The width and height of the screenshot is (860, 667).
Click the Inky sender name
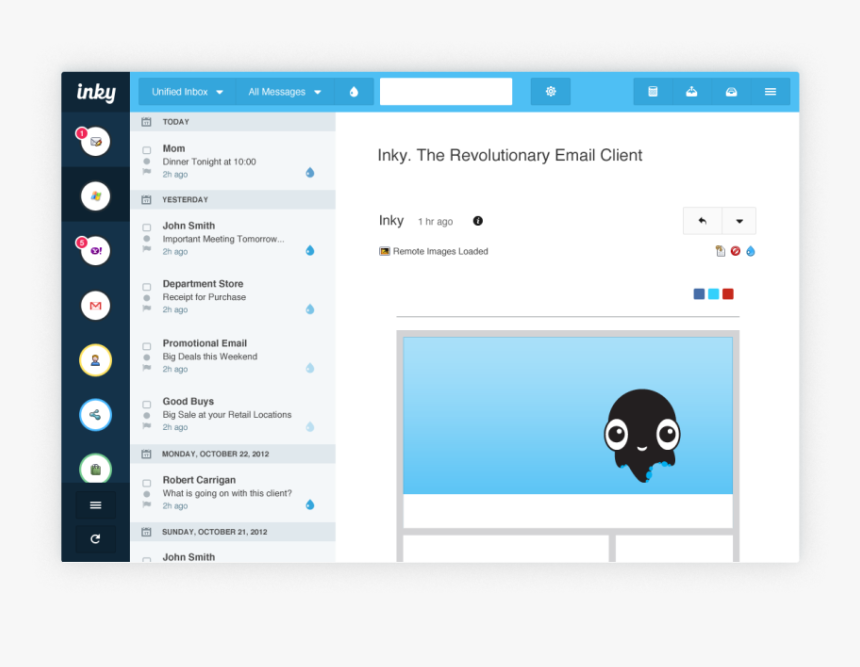(x=391, y=221)
